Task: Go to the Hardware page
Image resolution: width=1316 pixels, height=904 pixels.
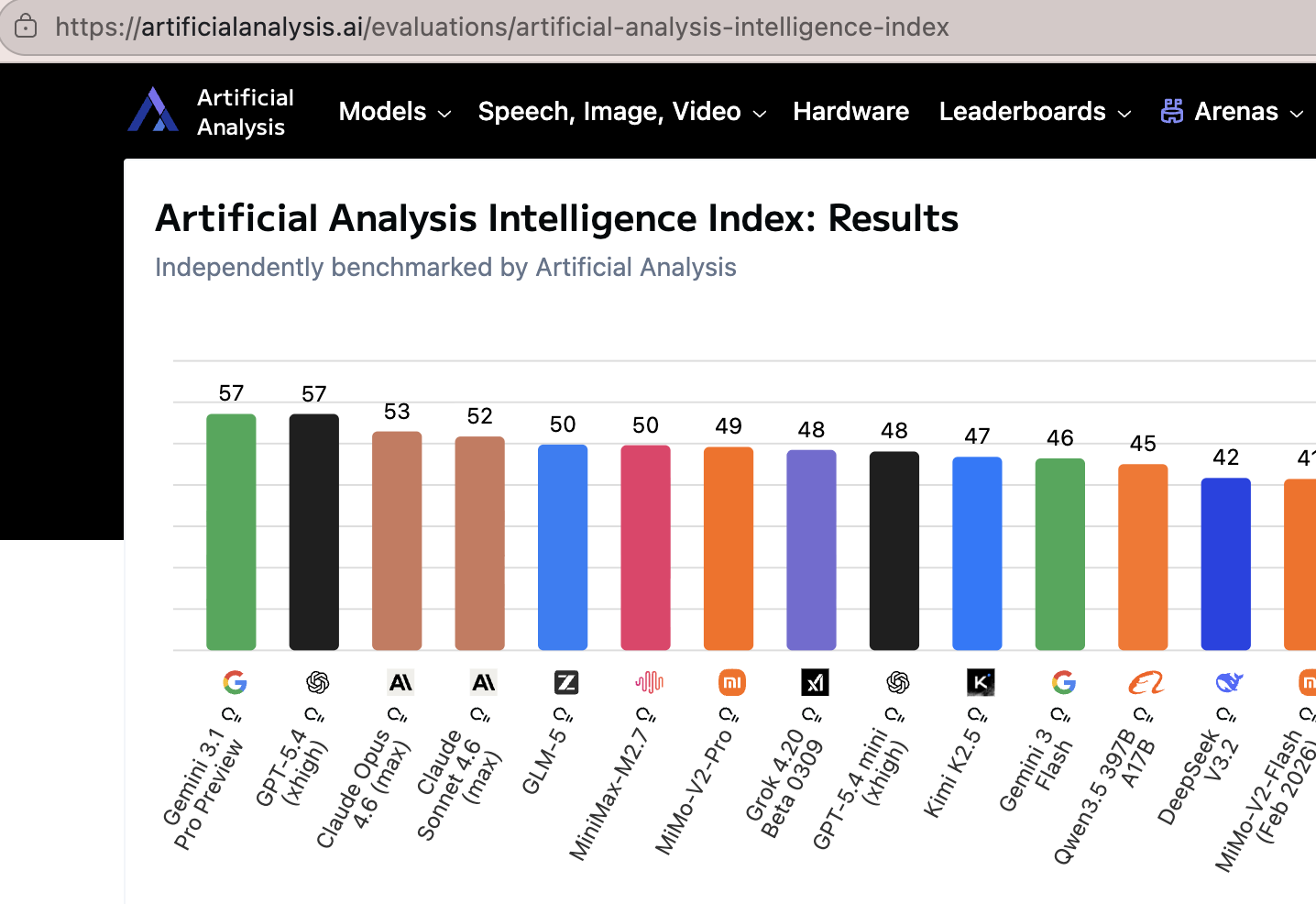Action: coord(851,112)
